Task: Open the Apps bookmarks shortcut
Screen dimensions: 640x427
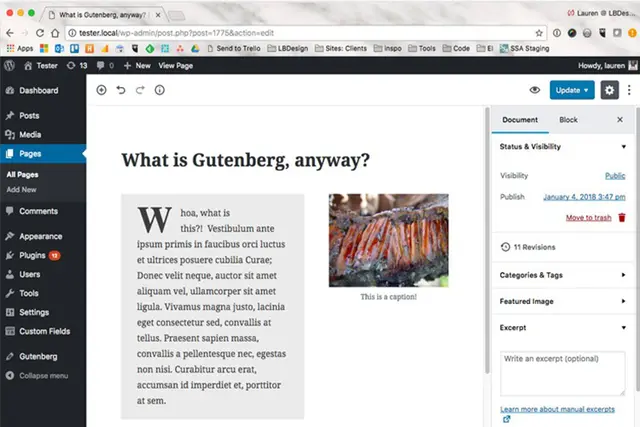Action: coord(20,48)
